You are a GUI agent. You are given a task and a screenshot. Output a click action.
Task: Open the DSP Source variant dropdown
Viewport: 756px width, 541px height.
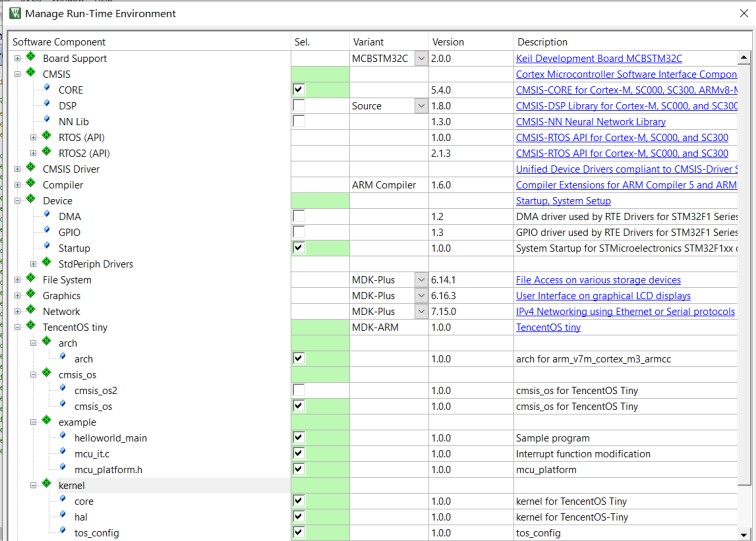pyautogui.click(x=421, y=106)
